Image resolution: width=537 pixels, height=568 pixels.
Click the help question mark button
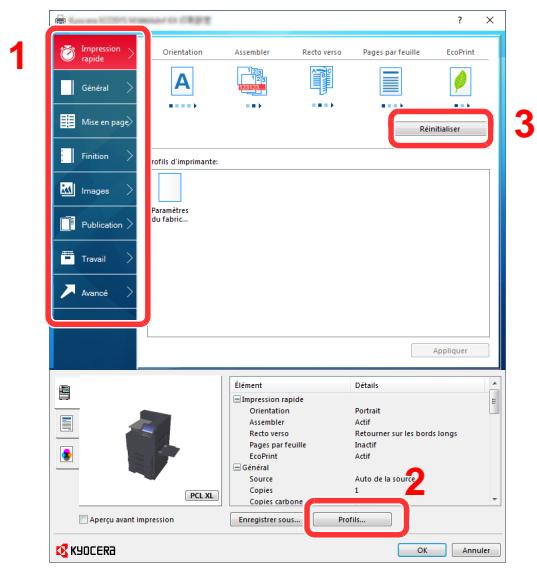[459, 20]
